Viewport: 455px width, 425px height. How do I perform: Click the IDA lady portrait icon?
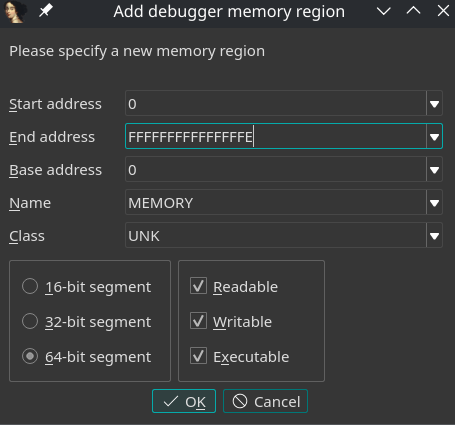click(x=15, y=12)
